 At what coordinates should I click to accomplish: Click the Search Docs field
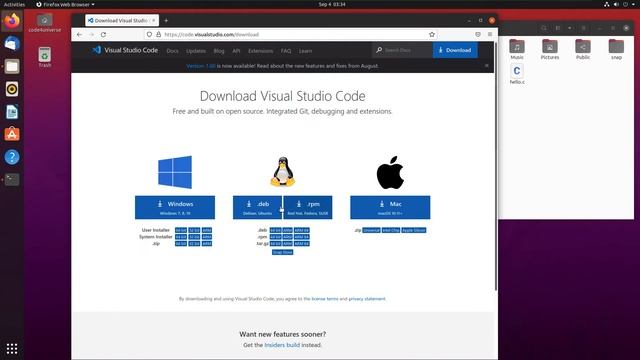402,50
